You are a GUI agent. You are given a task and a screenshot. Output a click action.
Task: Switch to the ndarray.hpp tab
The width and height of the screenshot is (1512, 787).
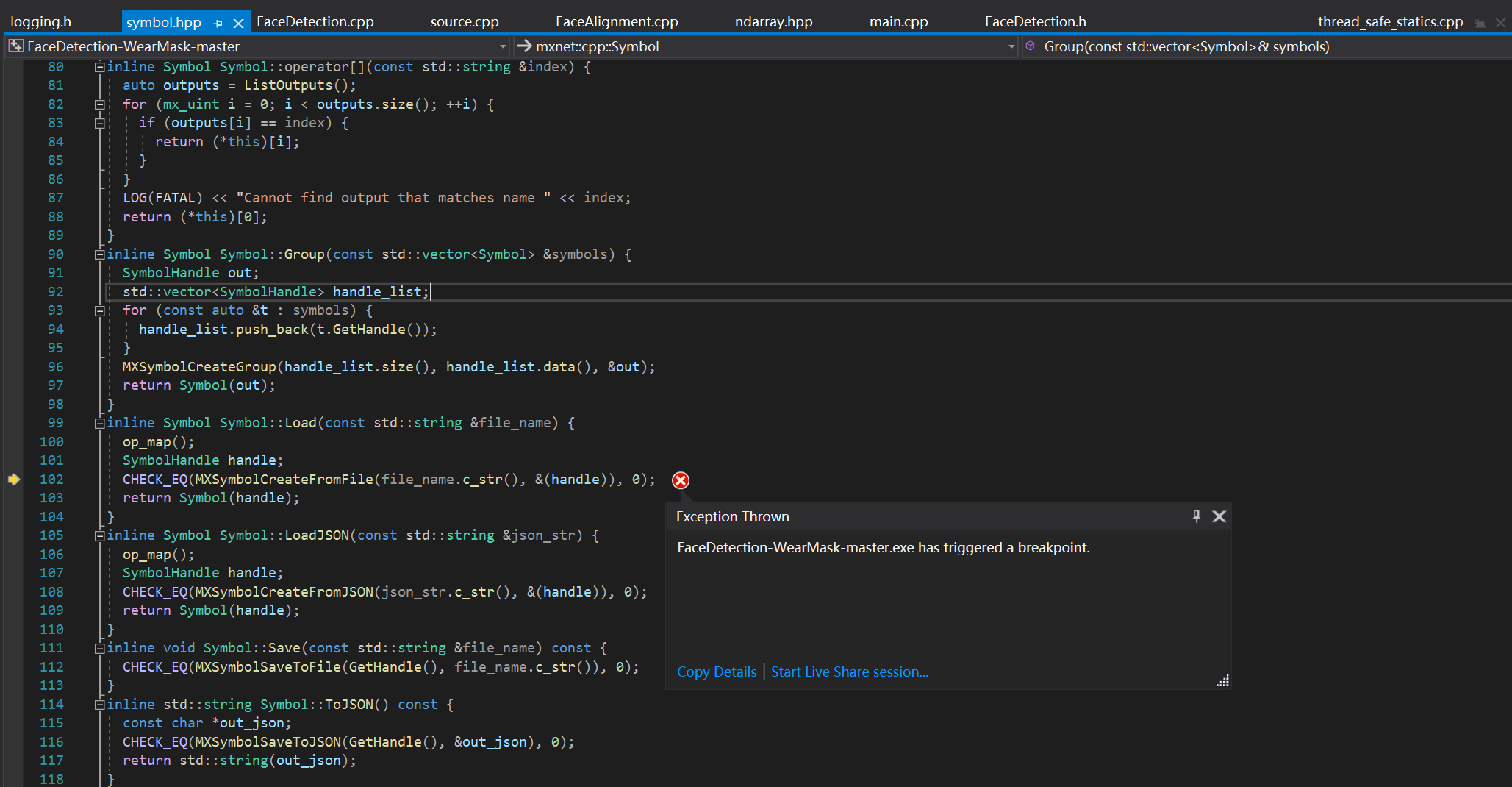pos(774,22)
